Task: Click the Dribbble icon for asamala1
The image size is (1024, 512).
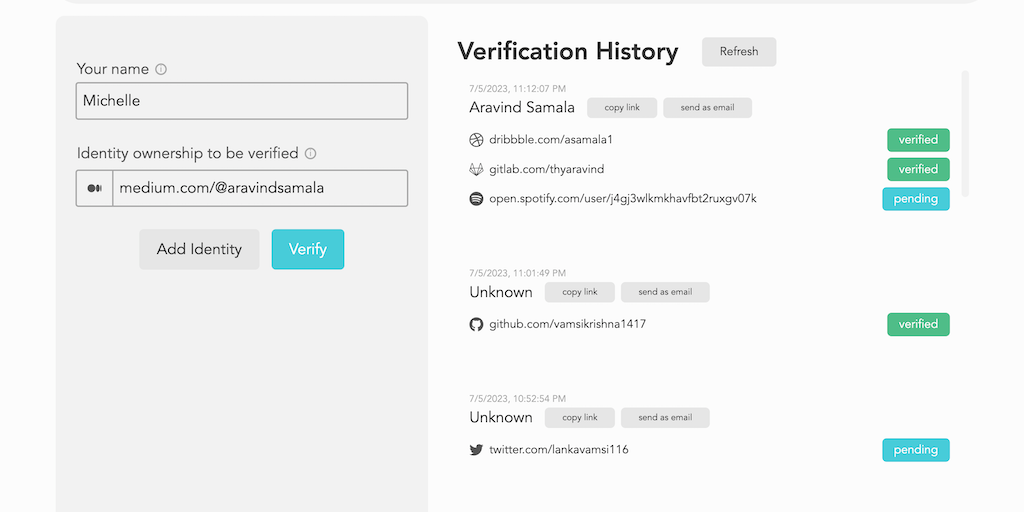Action: point(476,140)
